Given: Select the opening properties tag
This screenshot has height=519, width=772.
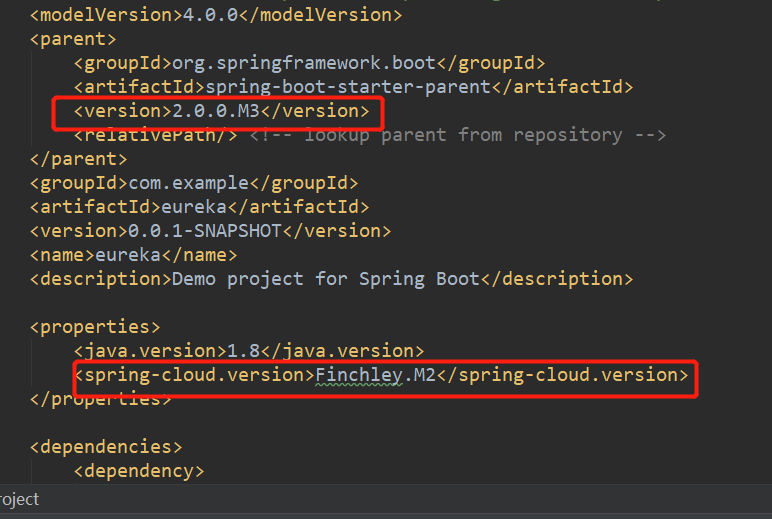Looking at the screenshot, I should (x=95, y=327).
